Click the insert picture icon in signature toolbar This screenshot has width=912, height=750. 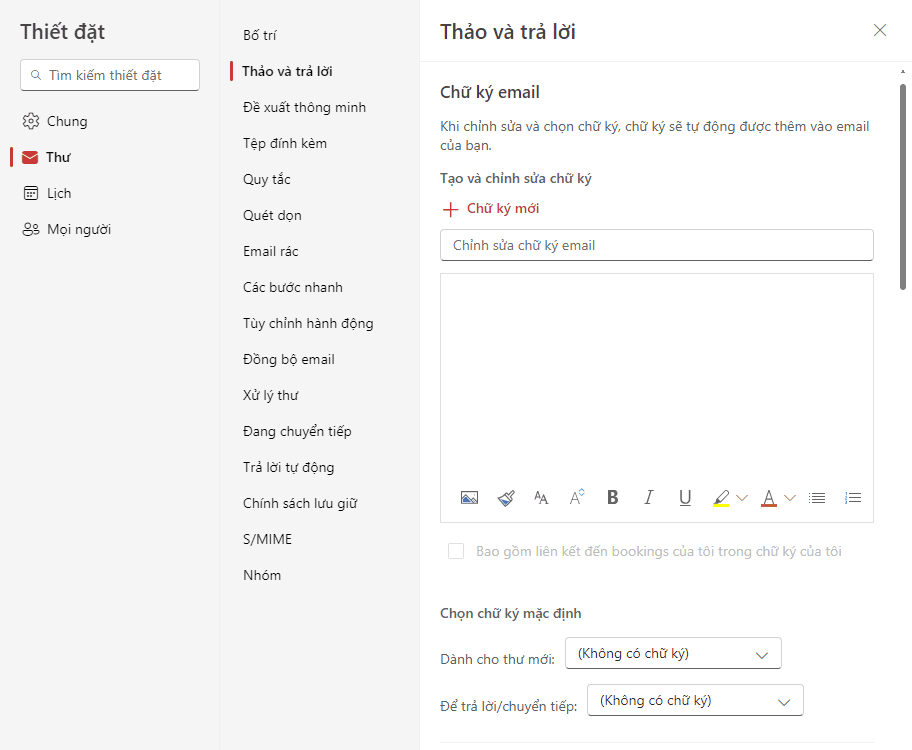coord(469,498)
